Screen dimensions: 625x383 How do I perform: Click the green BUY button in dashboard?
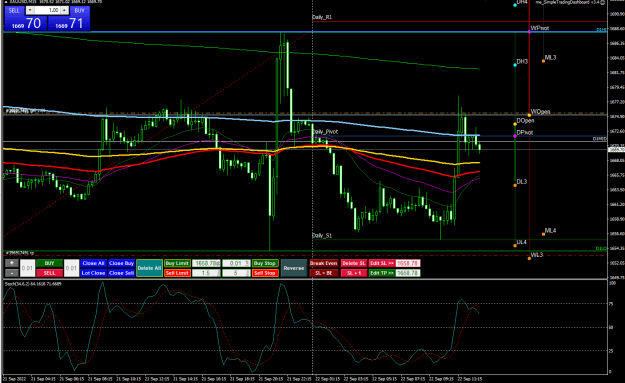click(x=49, y=263)
